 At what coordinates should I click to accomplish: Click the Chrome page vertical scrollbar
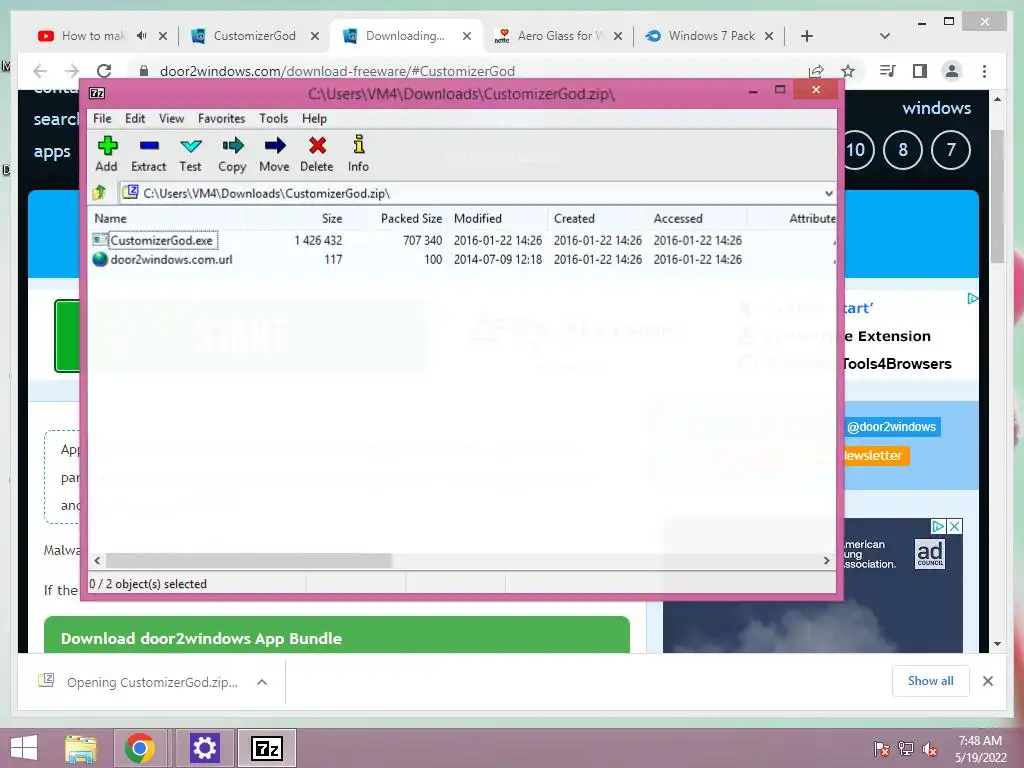pos(997,196)
